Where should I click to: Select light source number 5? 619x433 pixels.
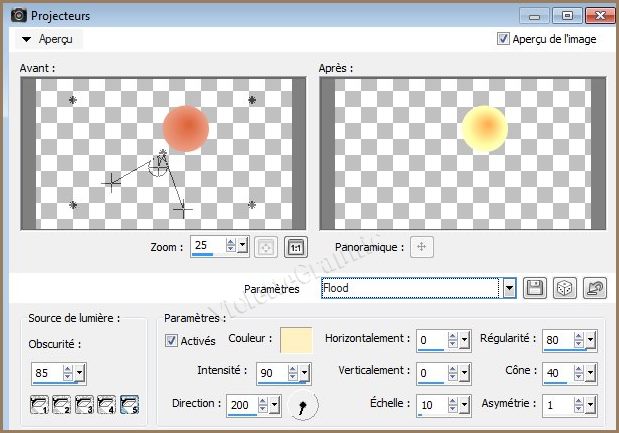128,406
